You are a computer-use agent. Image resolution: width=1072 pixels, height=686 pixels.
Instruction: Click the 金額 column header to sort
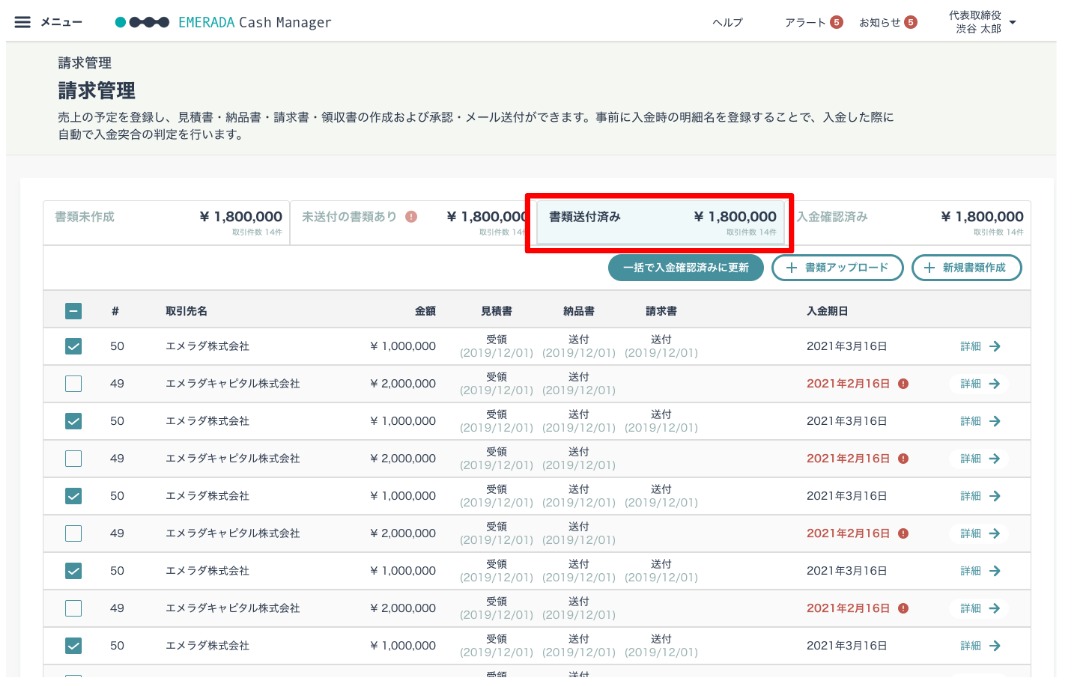(x=425, y=311)
